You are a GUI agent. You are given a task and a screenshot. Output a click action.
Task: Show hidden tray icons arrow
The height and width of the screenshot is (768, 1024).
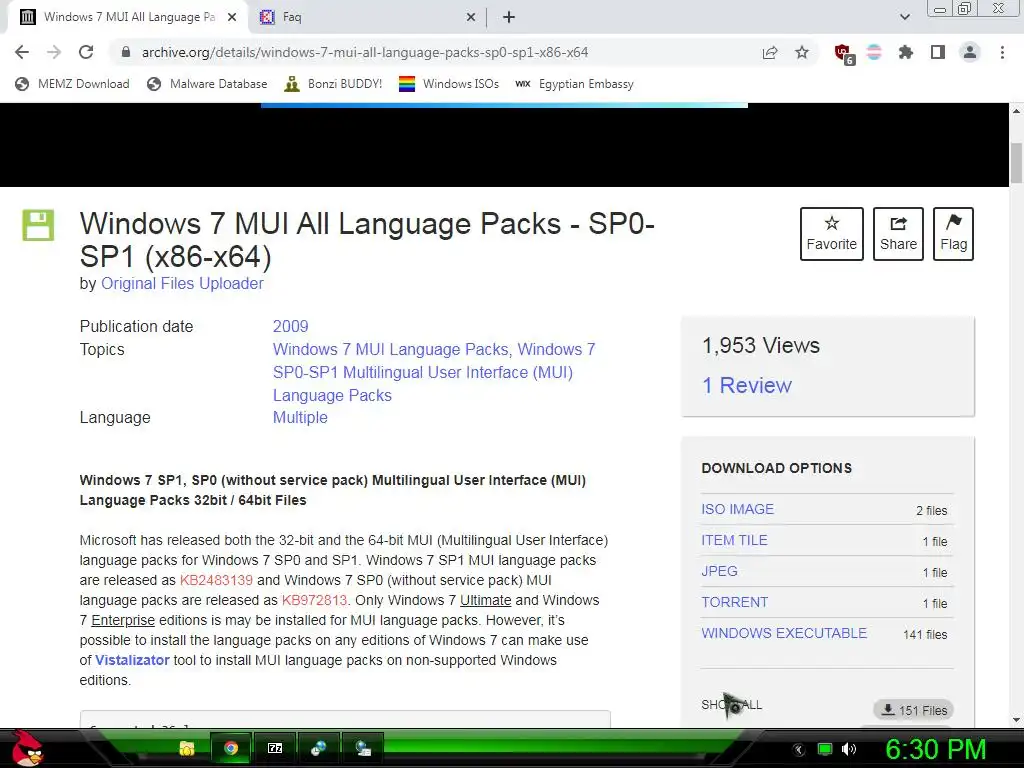point(798,750)
